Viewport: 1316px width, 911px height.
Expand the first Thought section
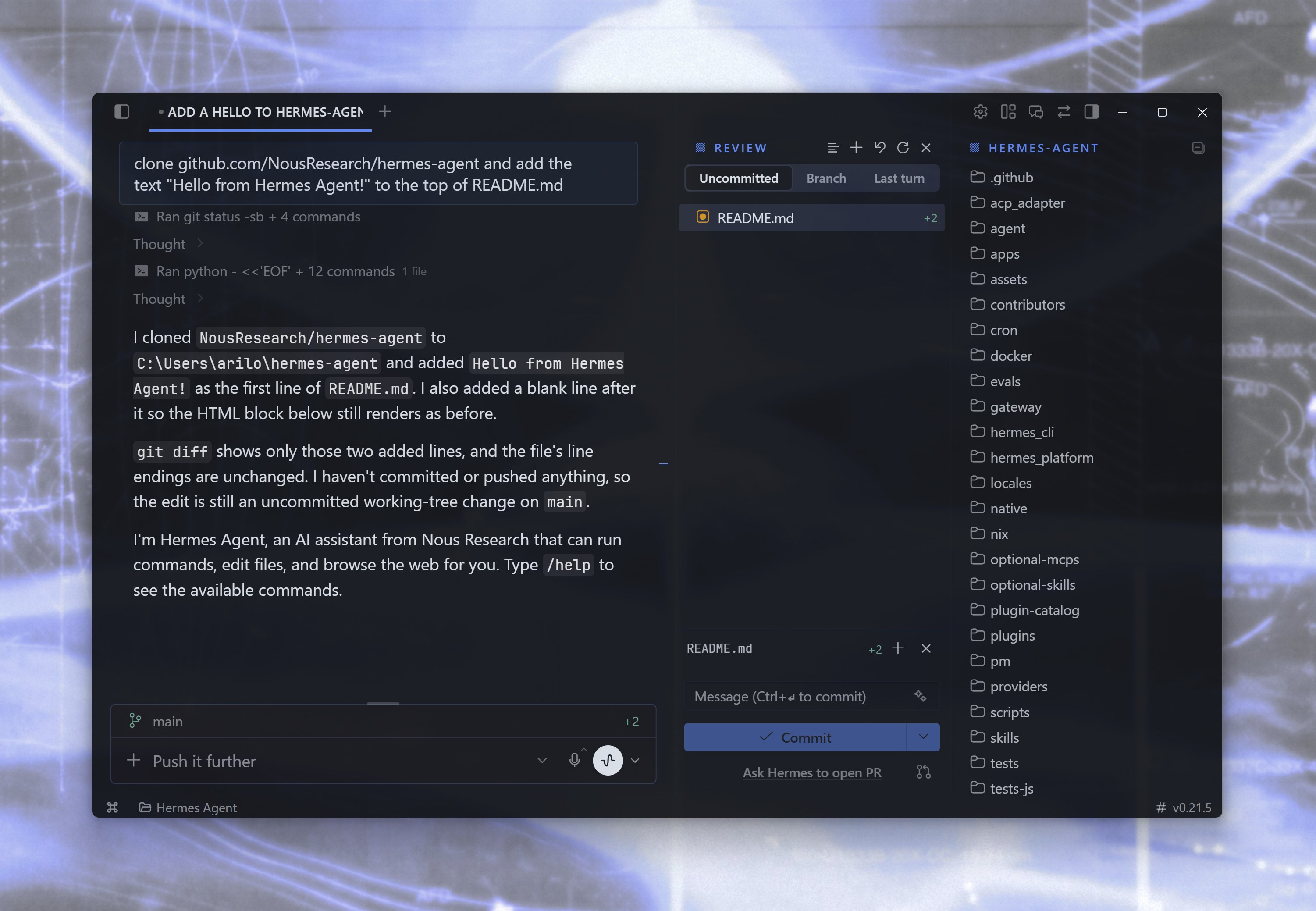click(168, 244)
